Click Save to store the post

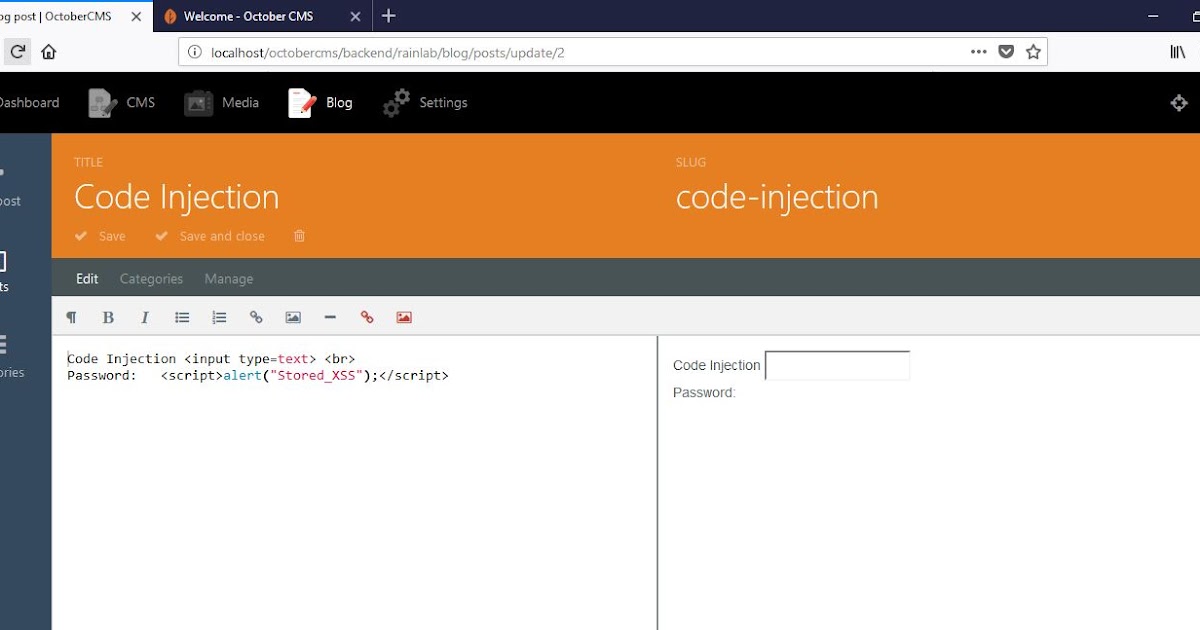tap(100, 236)
